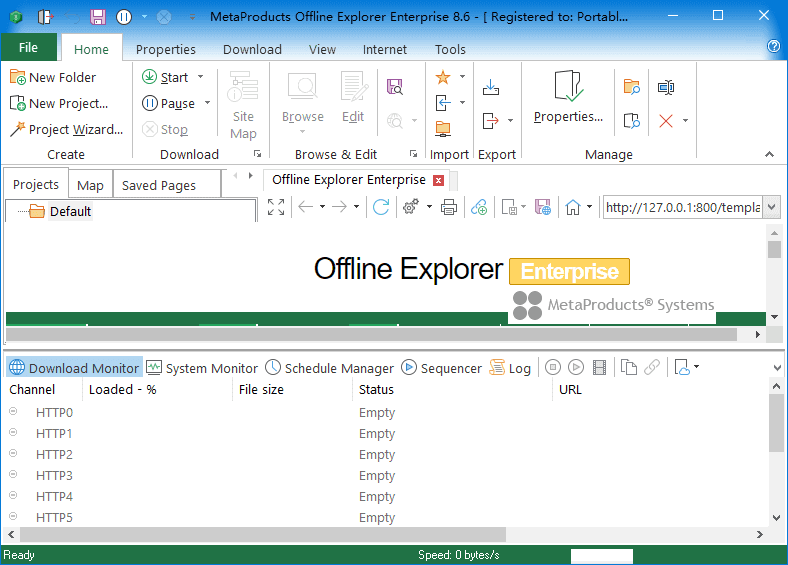Click the Export download-tray icon
Image resolution: width=788 pixels, height=565 pixels.
click(490, 87)
